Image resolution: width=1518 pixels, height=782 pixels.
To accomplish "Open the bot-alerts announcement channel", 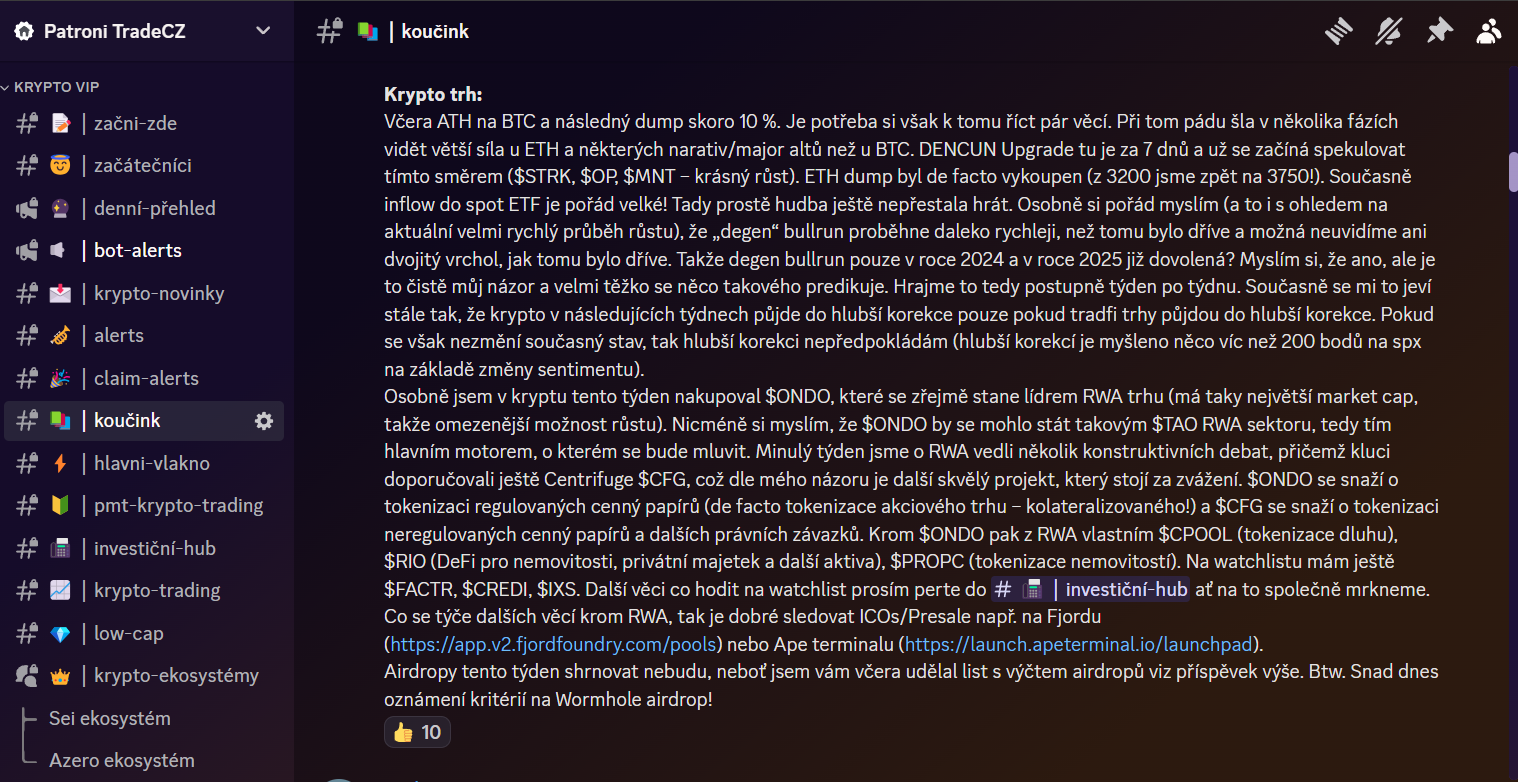I will coord(138,250).
